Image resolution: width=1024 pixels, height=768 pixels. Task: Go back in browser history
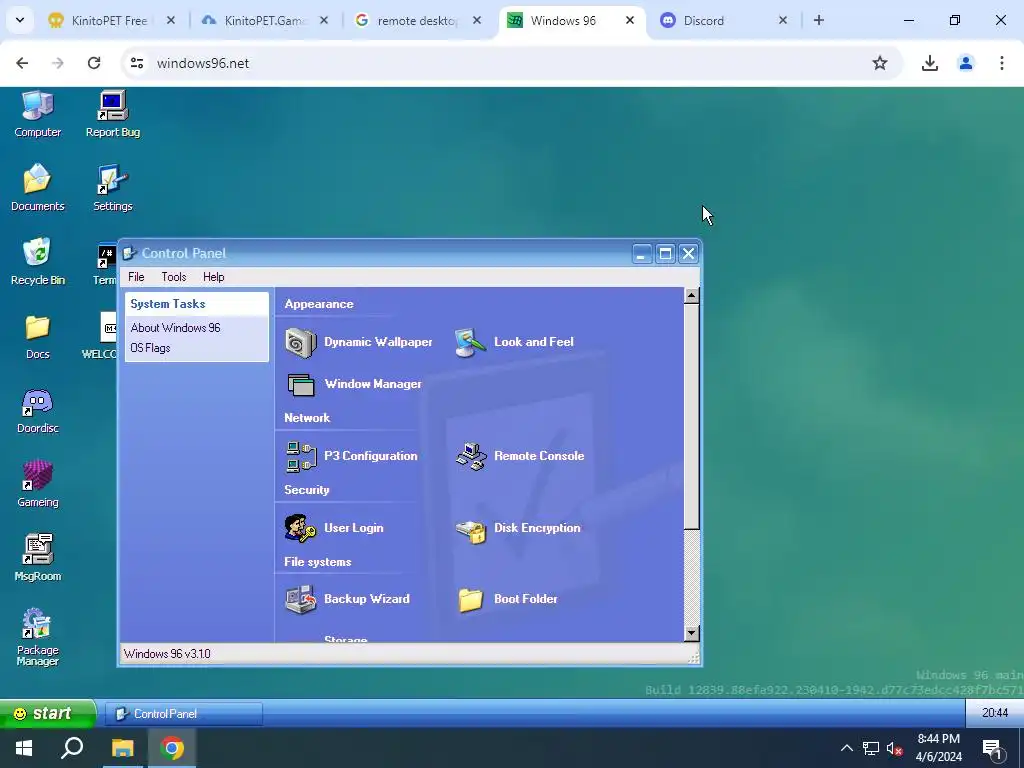(22, 63)
